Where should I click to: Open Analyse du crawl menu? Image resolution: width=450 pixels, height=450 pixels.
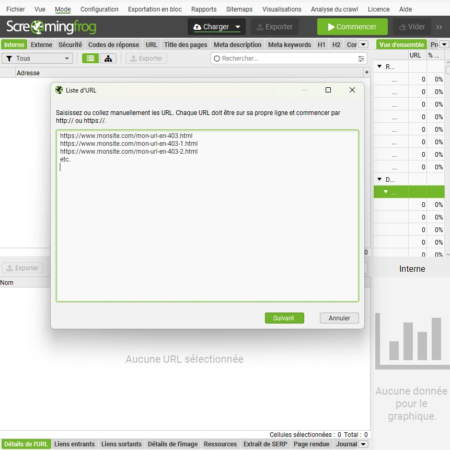click(x=334, y=9)
